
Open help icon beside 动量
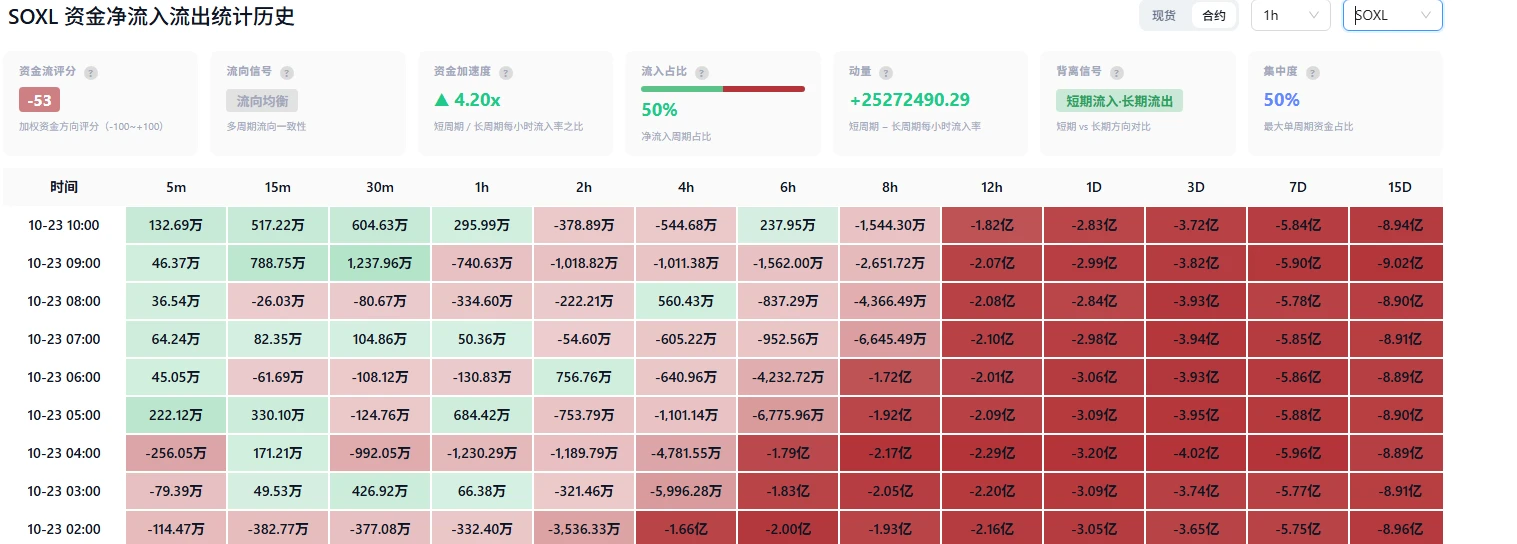click(886, 73)
